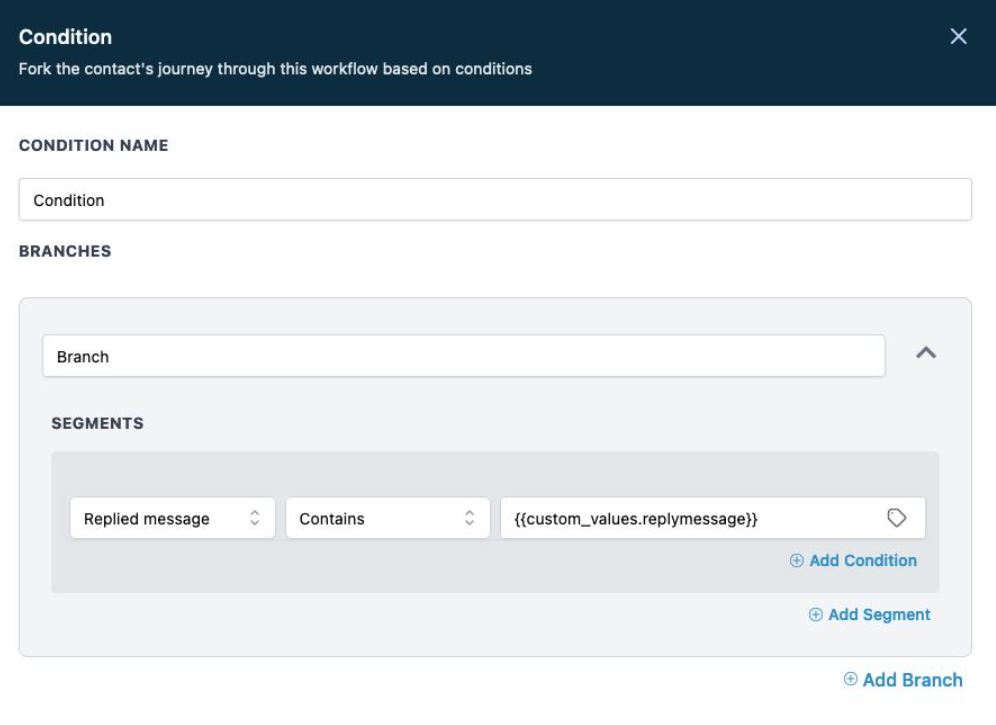
Task: Close the Condition panel with the X
Action: pos(958,36)
